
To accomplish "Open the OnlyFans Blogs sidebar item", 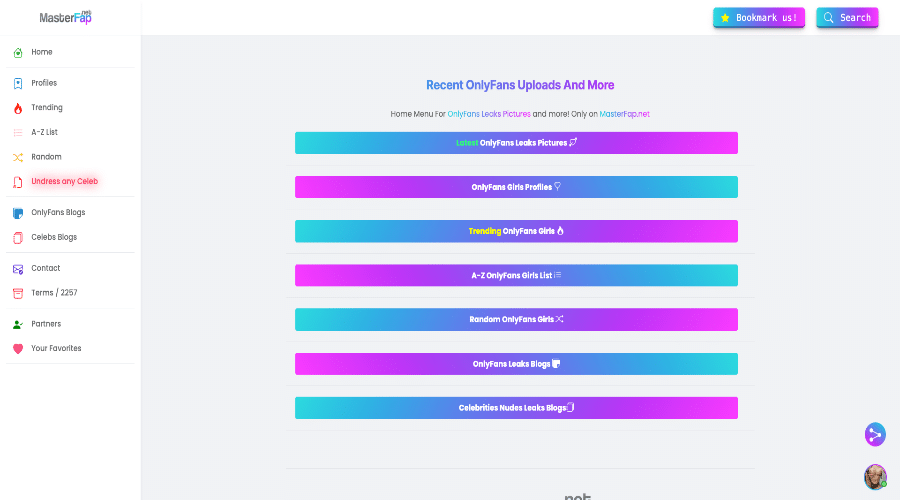I will [57, 213].
